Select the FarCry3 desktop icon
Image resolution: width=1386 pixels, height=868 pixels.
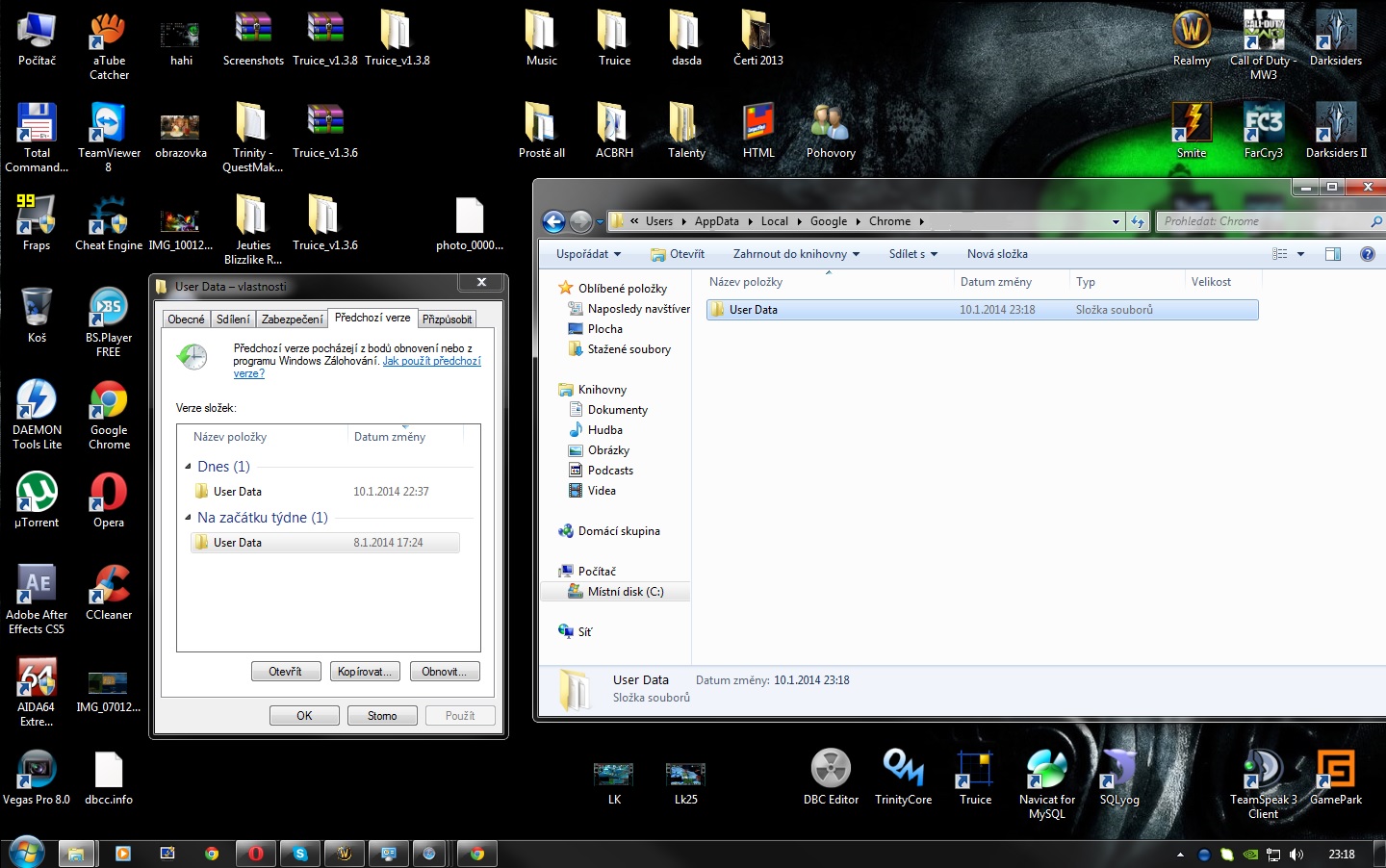pos(1264,131)
